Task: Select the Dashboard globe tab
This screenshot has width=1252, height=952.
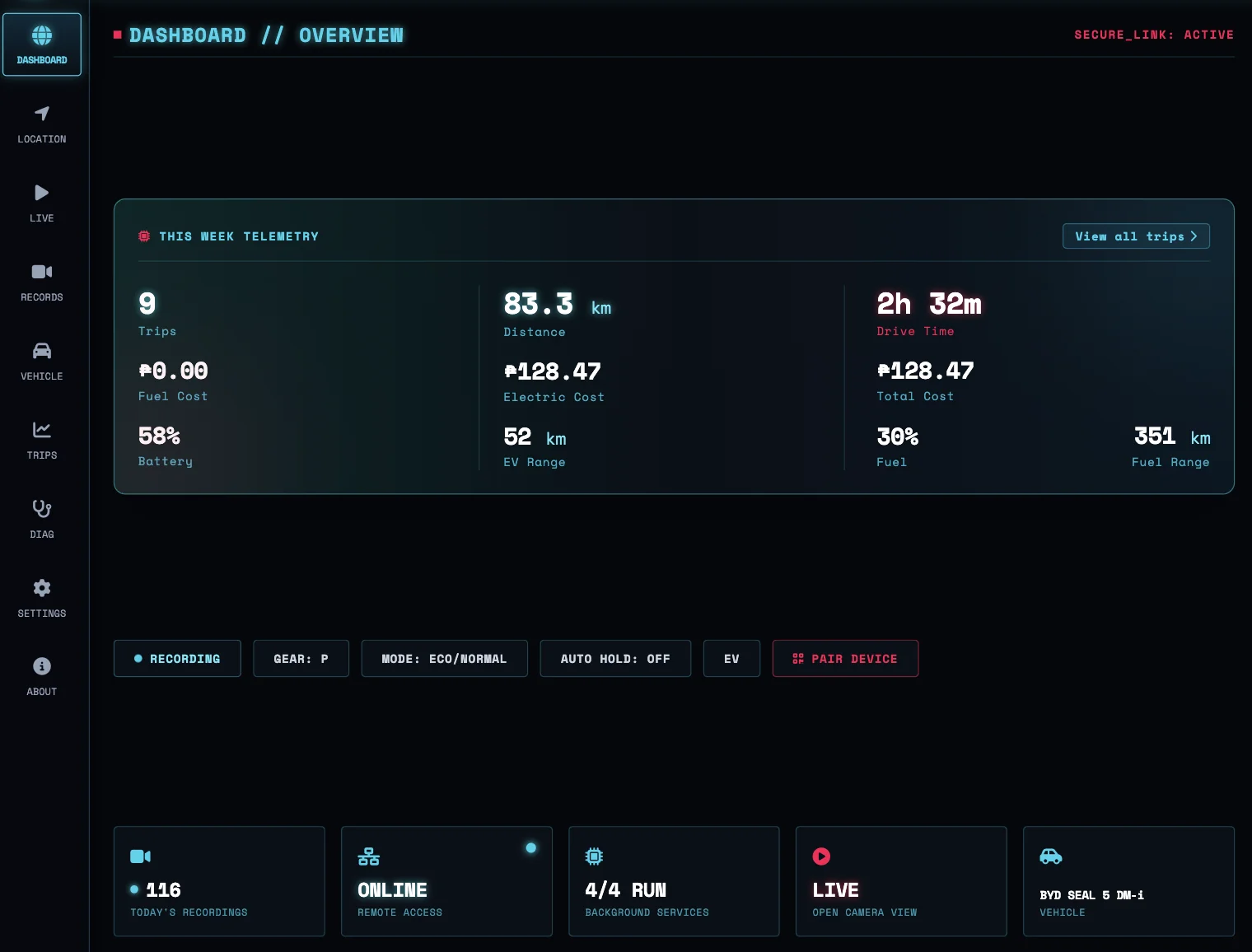Action: click(42, 44)
